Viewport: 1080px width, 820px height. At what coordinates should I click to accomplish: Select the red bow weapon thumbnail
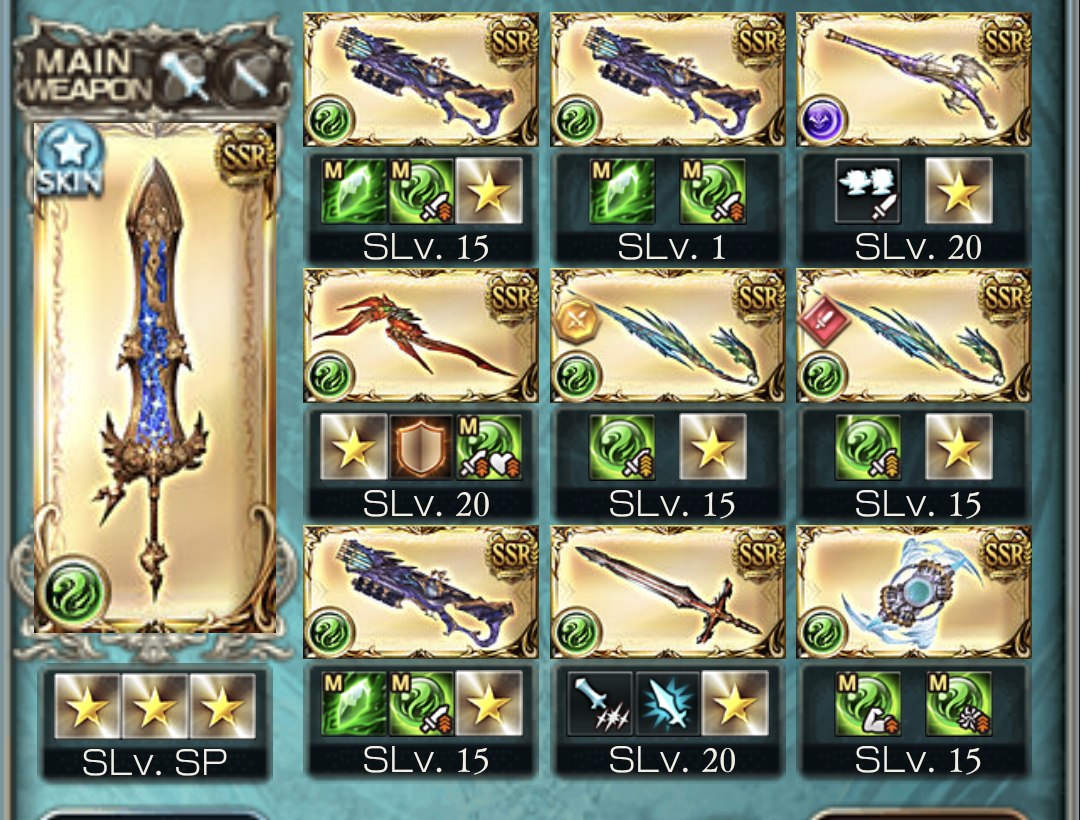421,335
